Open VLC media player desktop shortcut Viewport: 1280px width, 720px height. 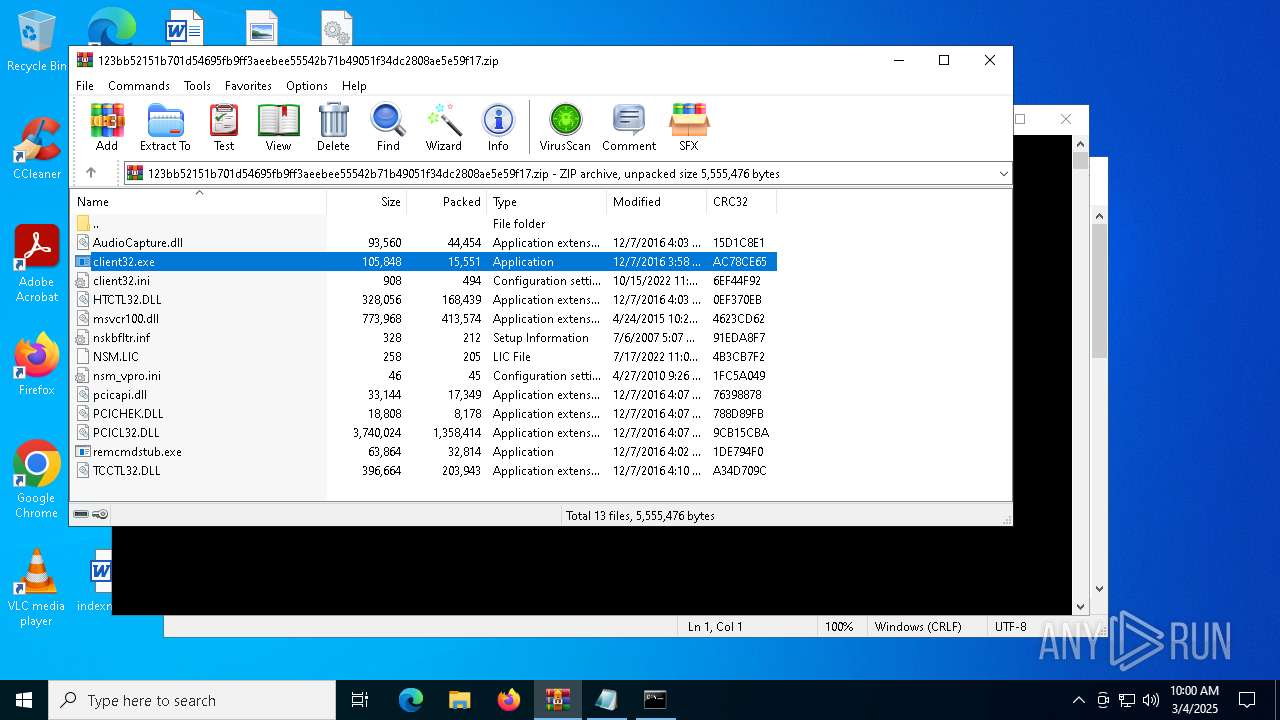(37, 588)
